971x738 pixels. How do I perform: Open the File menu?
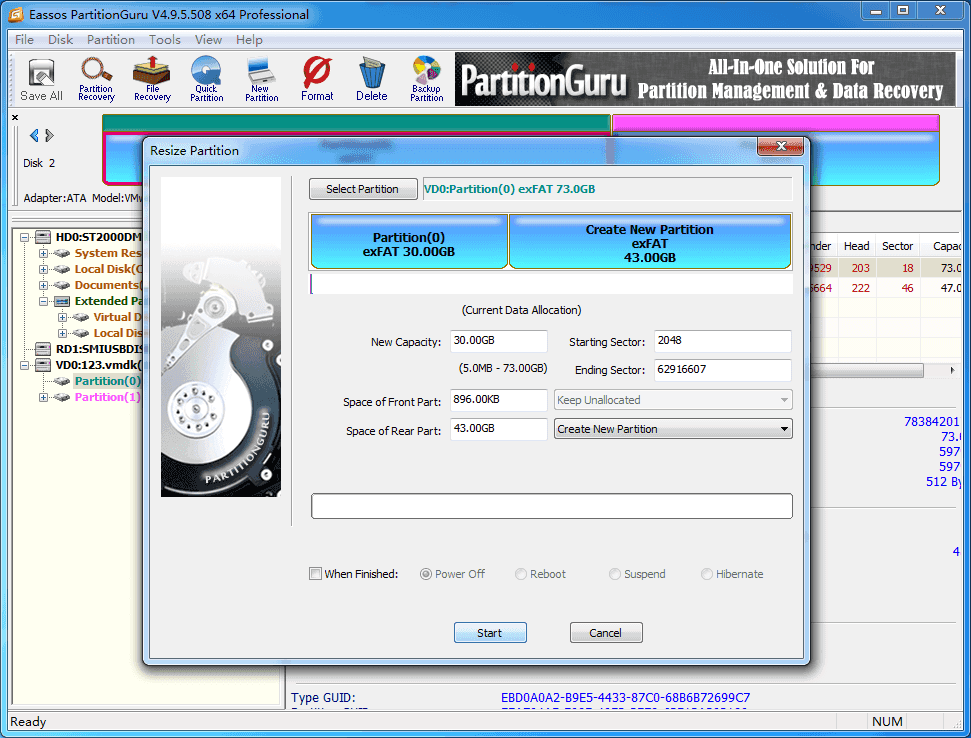tap(25, 40)
